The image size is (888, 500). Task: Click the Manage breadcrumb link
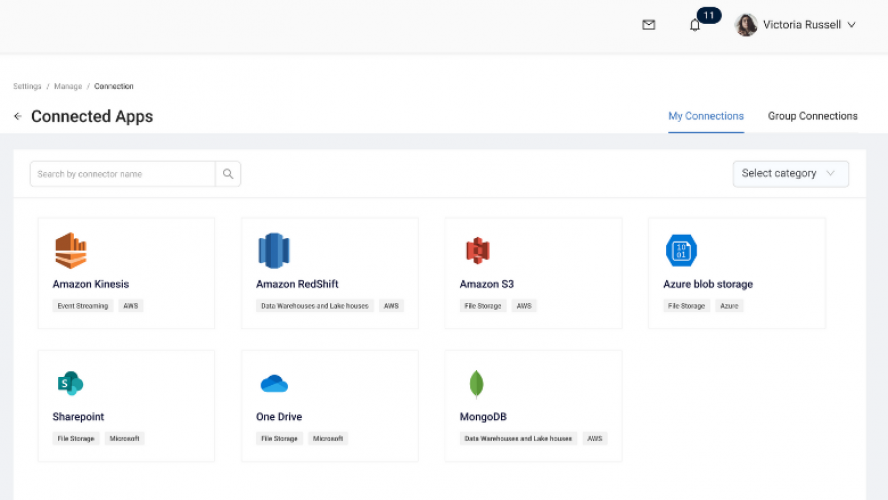click(x=68, y=87)
